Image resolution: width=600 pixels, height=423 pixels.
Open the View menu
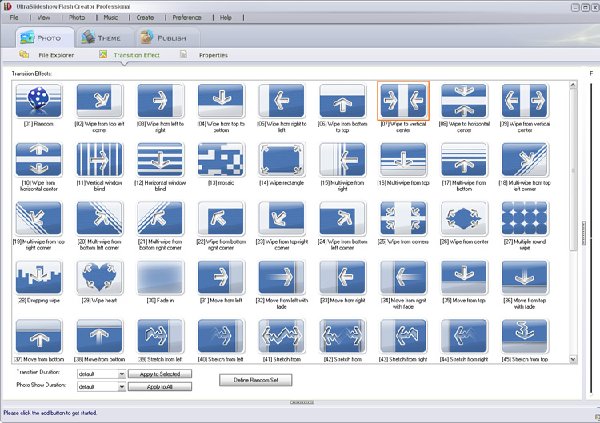tap(44, 18)
